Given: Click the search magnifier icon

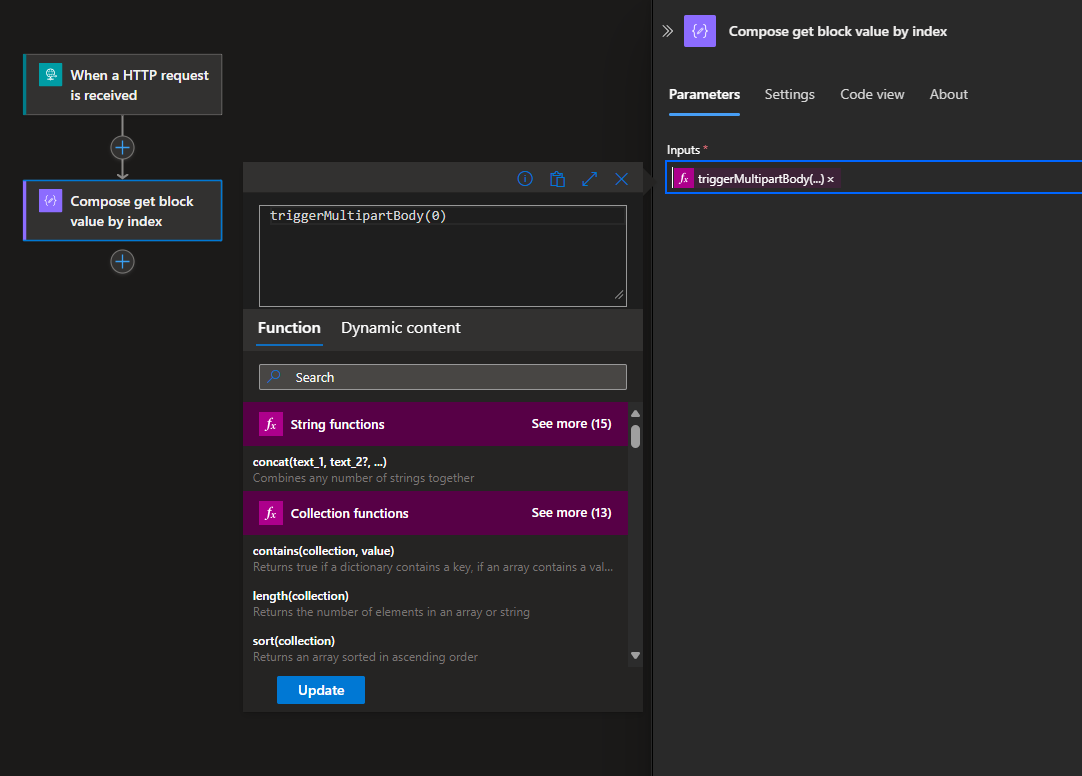Looking at the screenshot, I should 275,377.
